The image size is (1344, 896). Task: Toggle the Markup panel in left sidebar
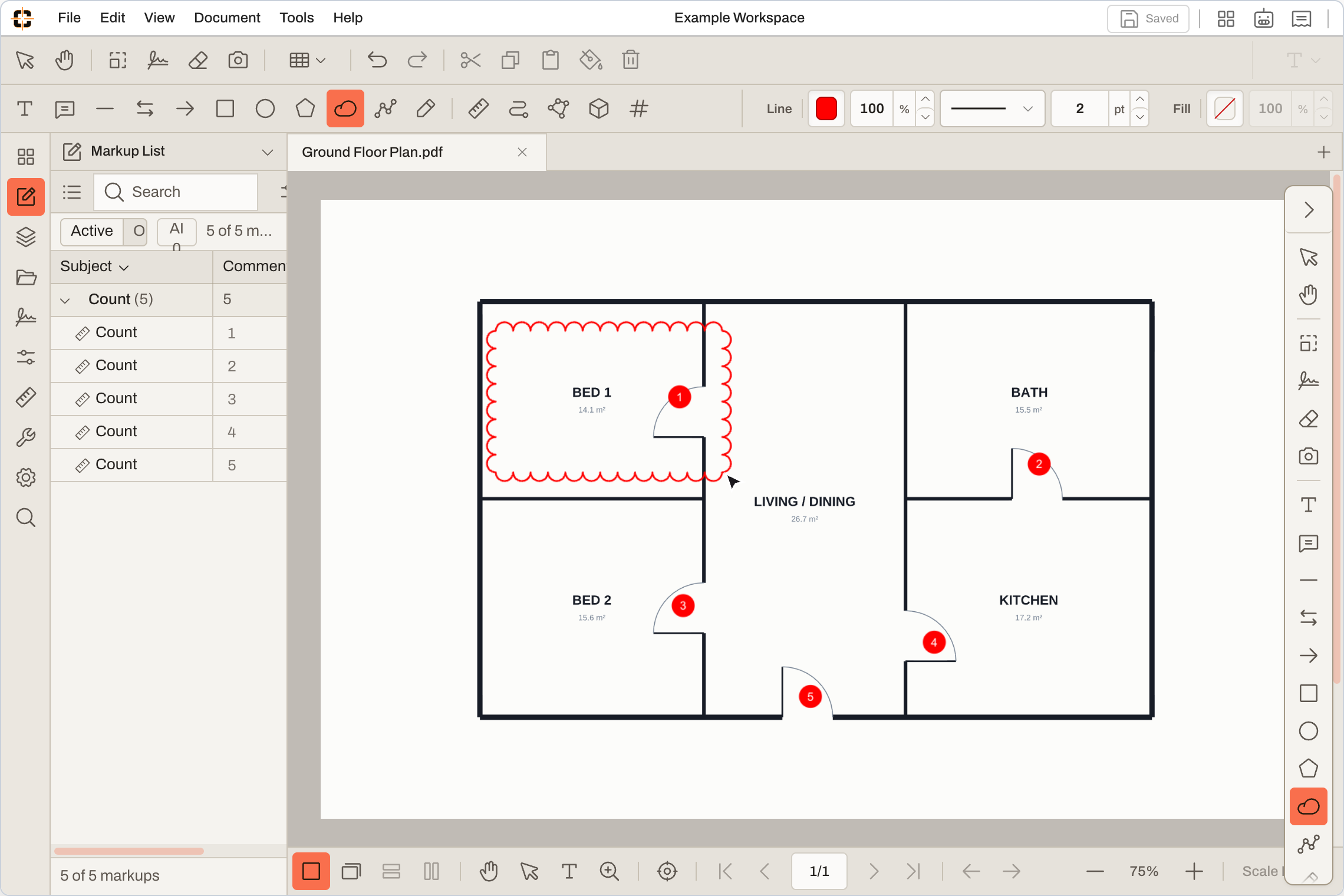(x=25, y=196)
